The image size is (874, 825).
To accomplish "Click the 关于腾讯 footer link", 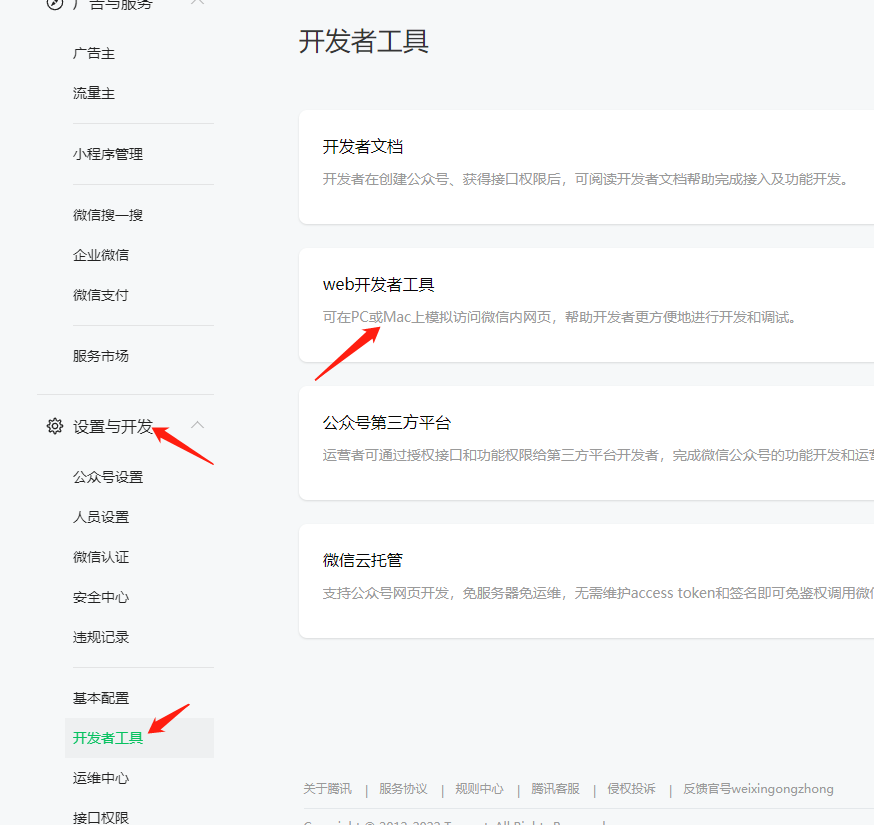I will (x=328, y=789).
